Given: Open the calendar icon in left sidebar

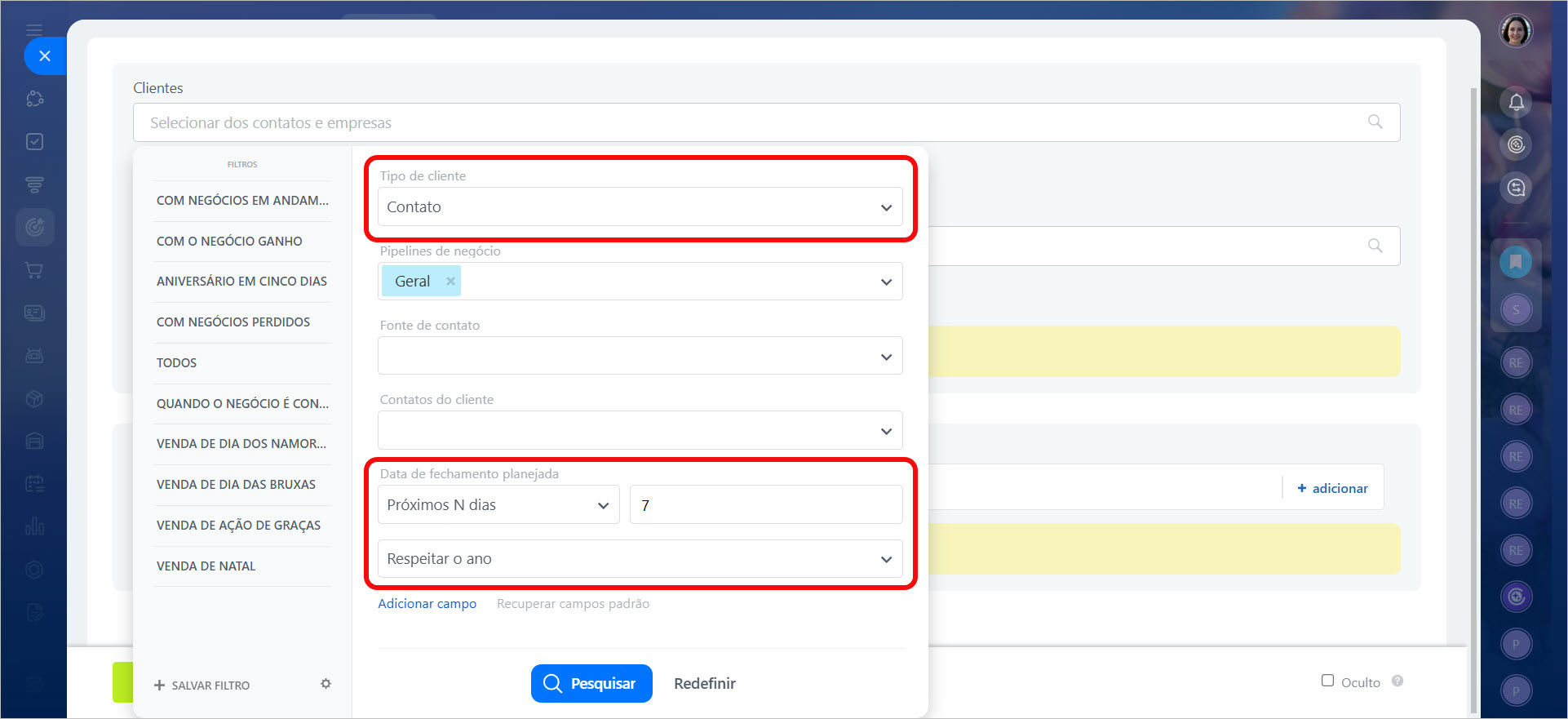Looking at the screenshot, I should click(x=34, y=483).
